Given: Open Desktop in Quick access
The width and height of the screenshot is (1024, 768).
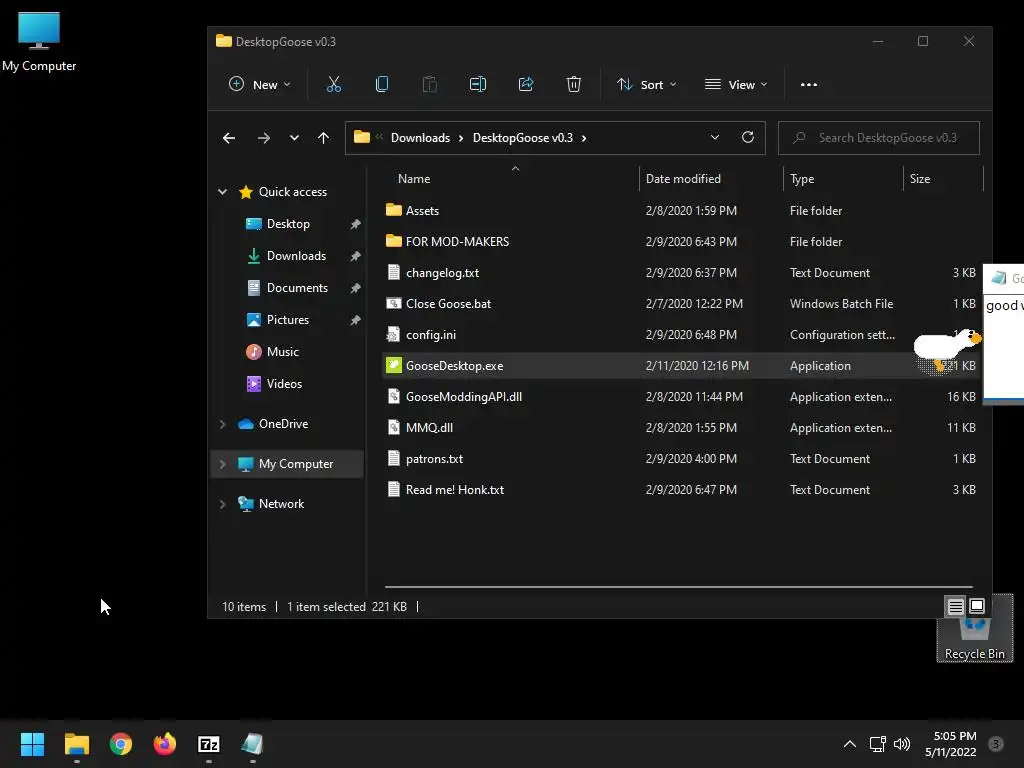Looking at the screenshot, I should coord(288,224).
